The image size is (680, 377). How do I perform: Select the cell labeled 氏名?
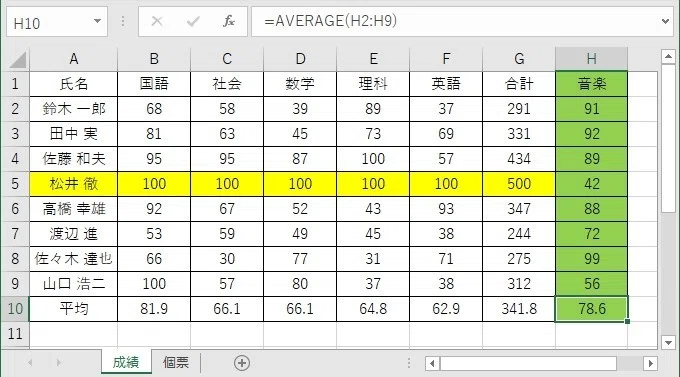(x=73, y=84)
